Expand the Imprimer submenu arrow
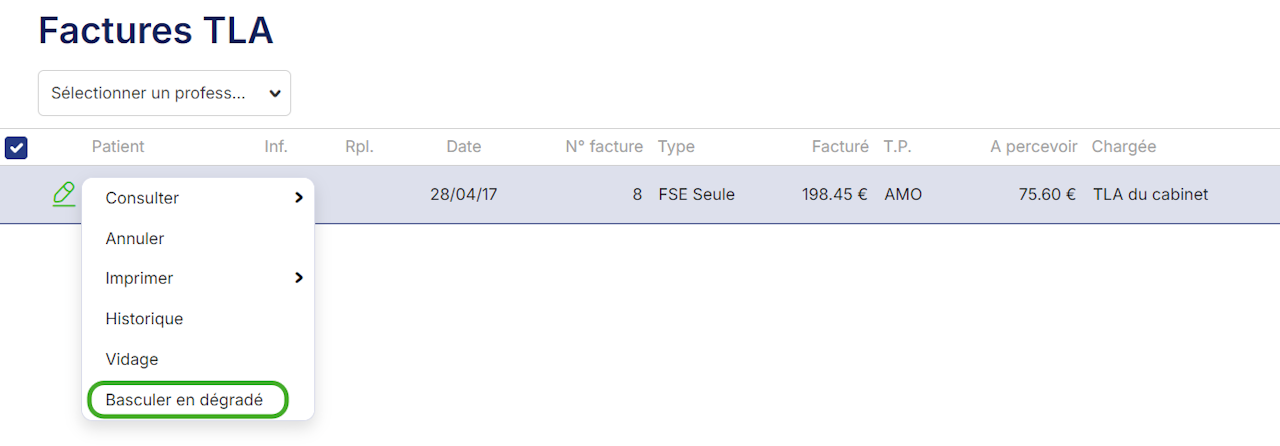The image size is (1280, 446). [298, 278]
